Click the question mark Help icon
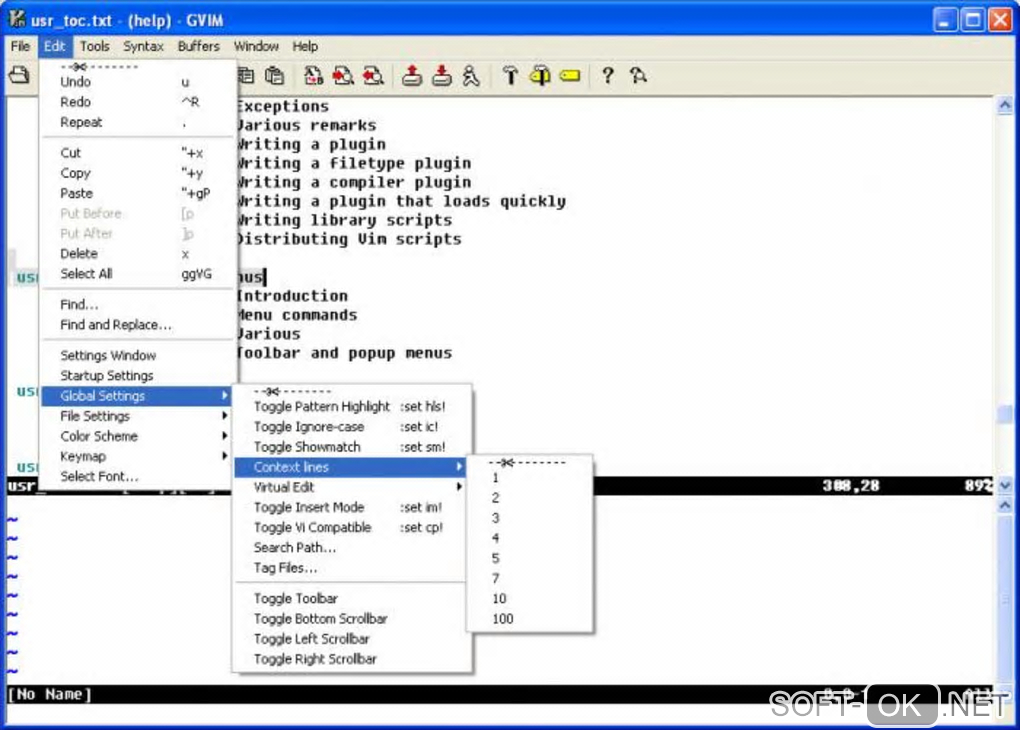The image size is (1020, 730). click(608, 76)
